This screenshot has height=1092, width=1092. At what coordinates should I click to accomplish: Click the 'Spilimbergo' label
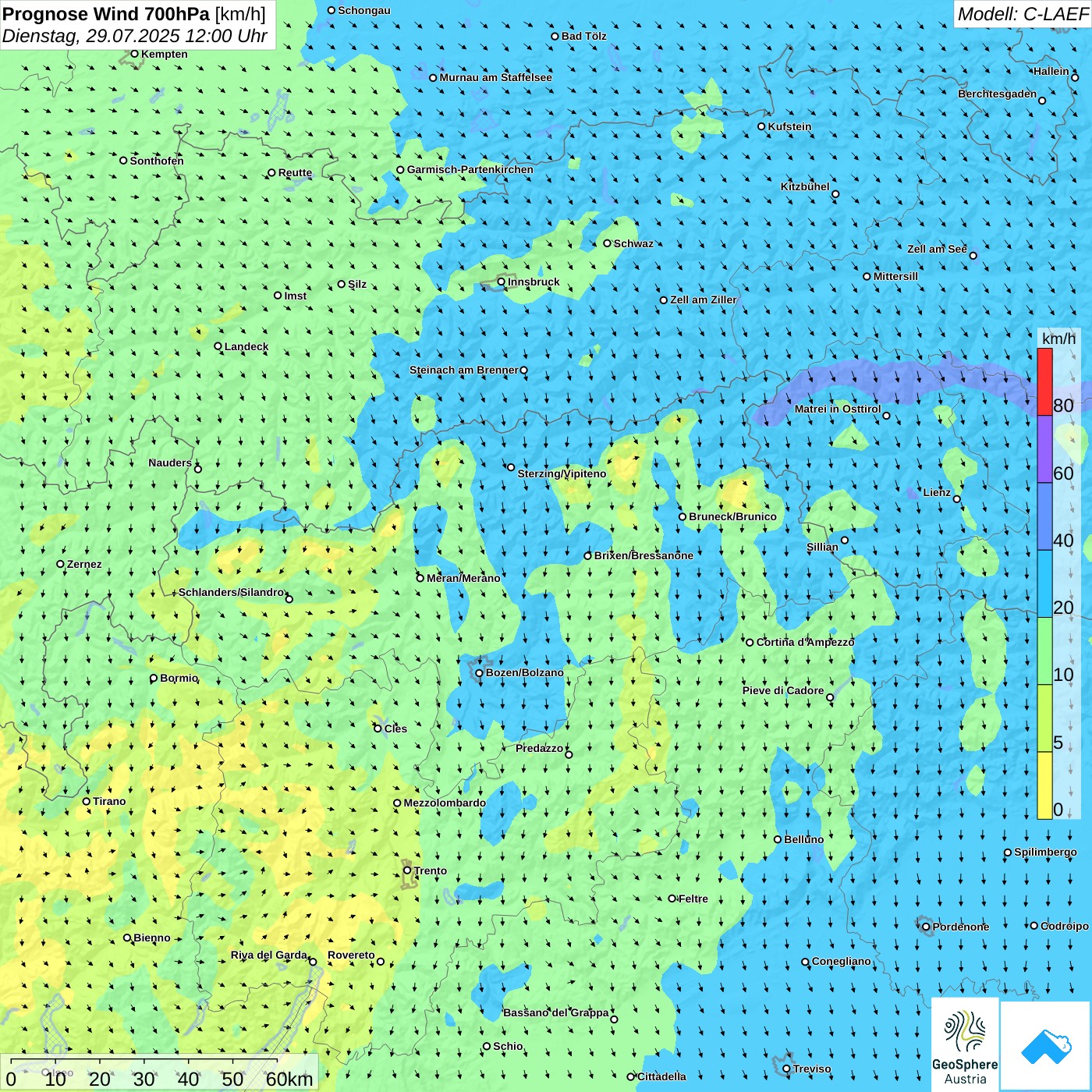pyautogui.click(x=1045, y=852)
